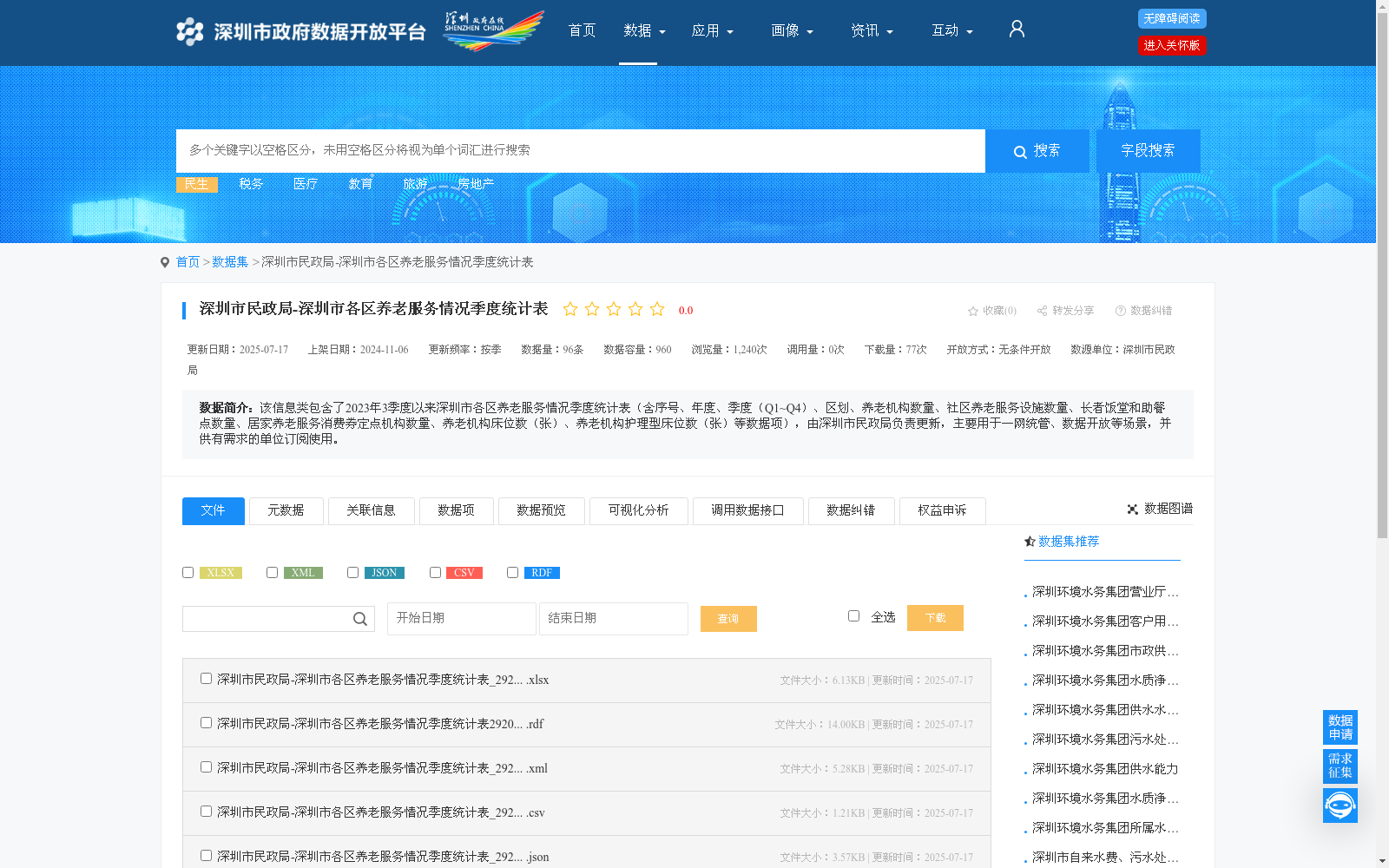
Task: Switch to 调用数据接口 tab
Action: coord(747,510)
